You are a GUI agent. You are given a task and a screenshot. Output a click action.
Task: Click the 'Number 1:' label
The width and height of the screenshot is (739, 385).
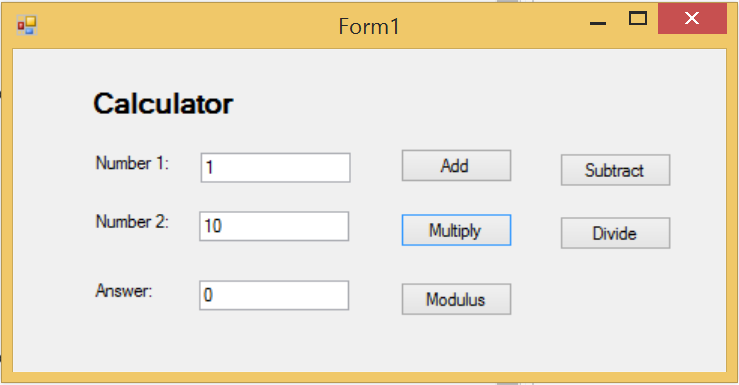132,163
